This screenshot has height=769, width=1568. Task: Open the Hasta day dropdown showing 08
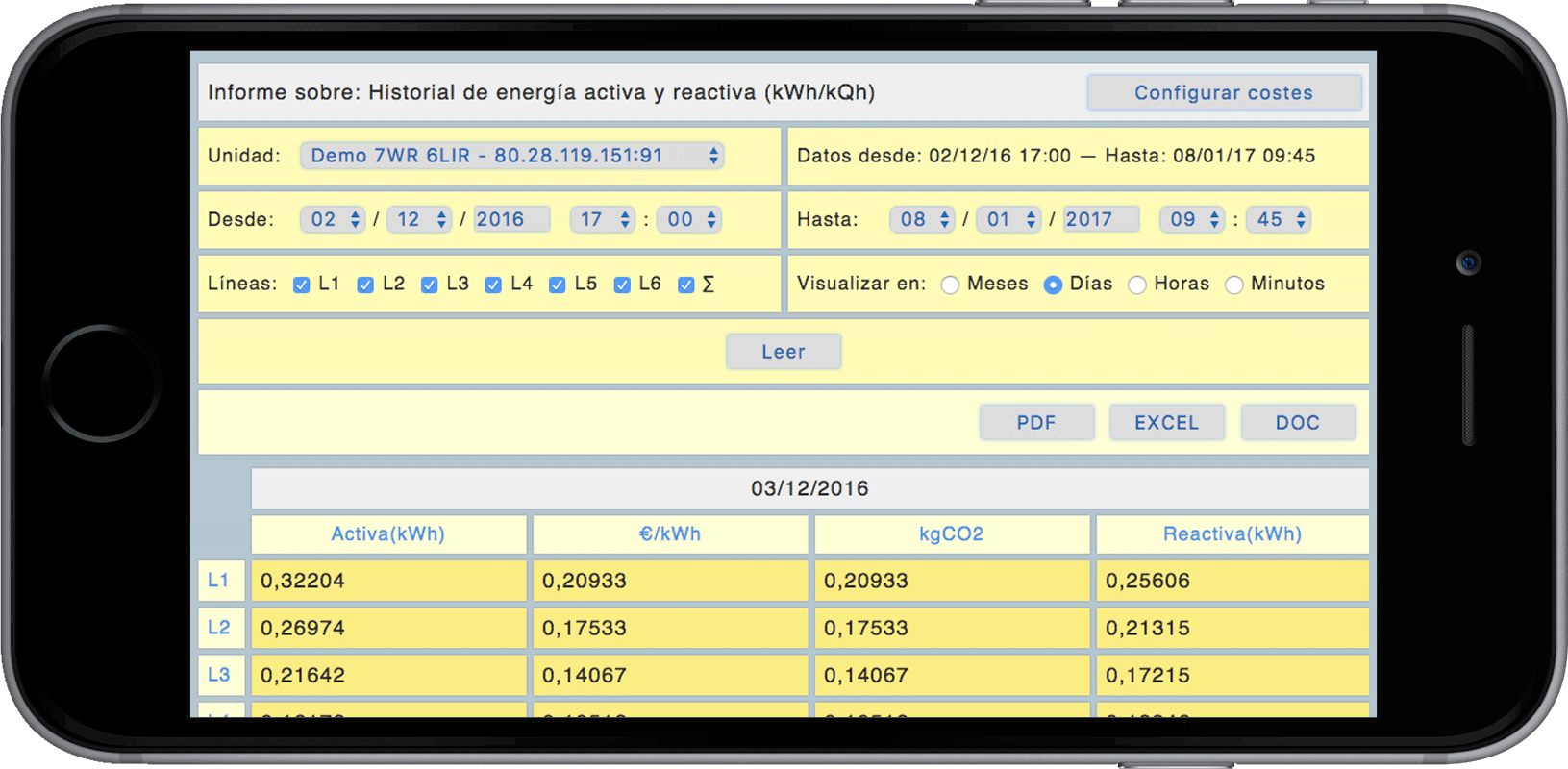922,219
